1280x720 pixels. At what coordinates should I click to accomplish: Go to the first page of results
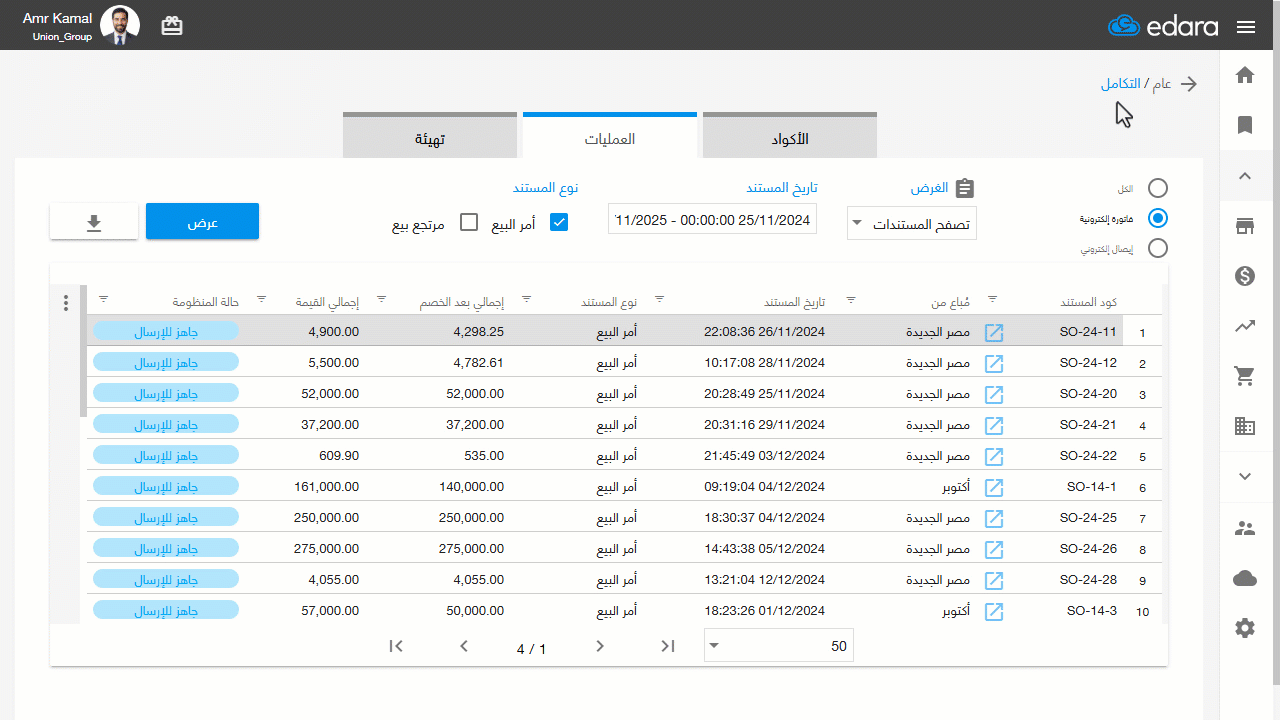tap(668, 646)
